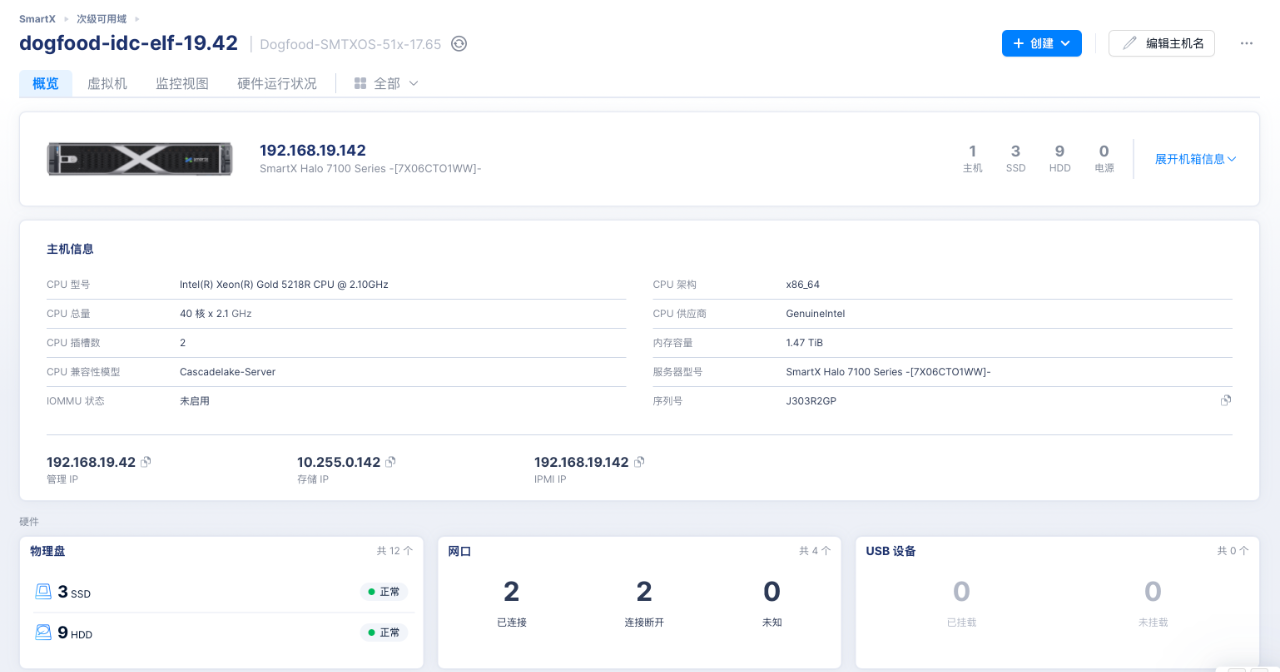Viewport: 1280px width, 672px height.
Task: Open the three-dot more options menu
Action: 1246,43
